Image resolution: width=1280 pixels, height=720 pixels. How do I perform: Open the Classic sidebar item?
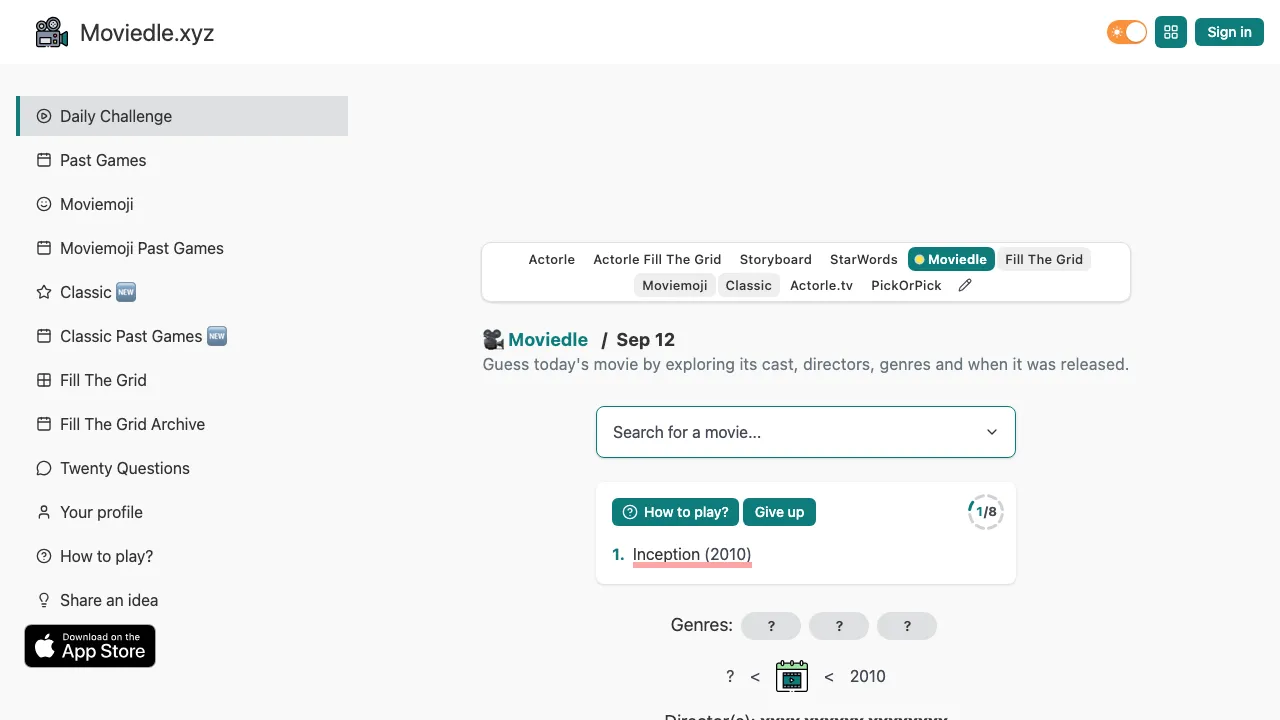(182, 292)
